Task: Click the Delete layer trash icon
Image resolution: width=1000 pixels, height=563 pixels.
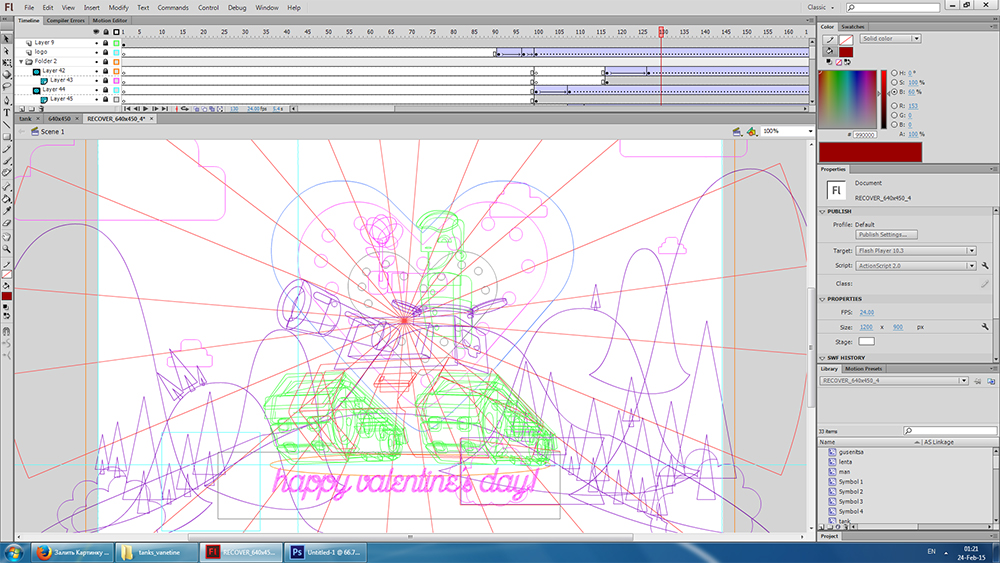Action: pos(41,109)
